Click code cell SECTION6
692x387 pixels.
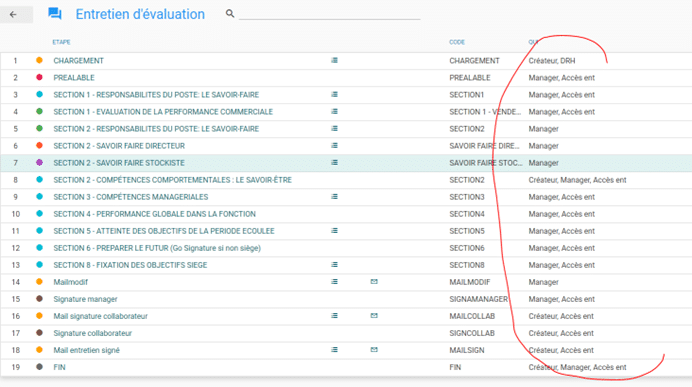coord(467,248)
